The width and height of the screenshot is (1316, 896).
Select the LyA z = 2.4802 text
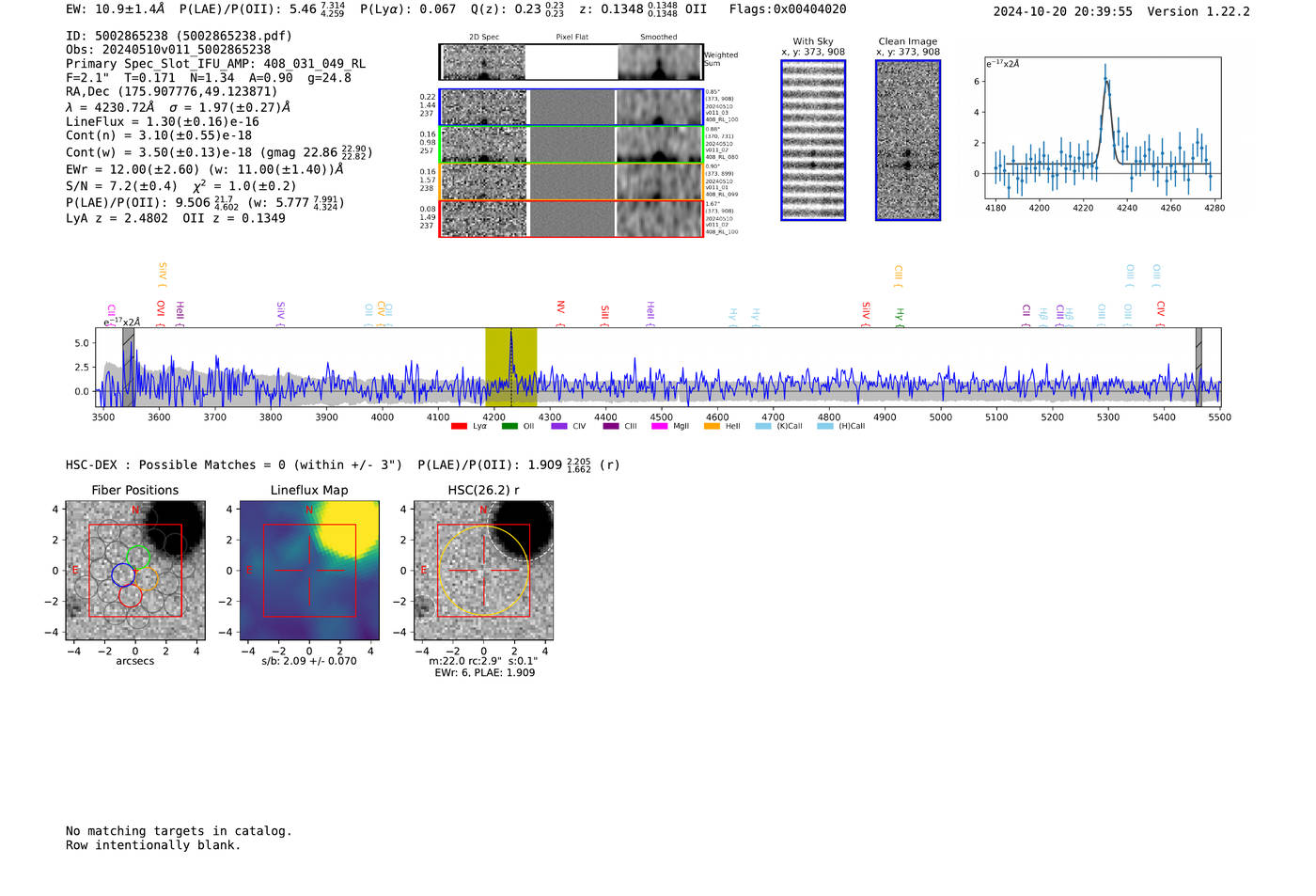[x=117, y=218]
